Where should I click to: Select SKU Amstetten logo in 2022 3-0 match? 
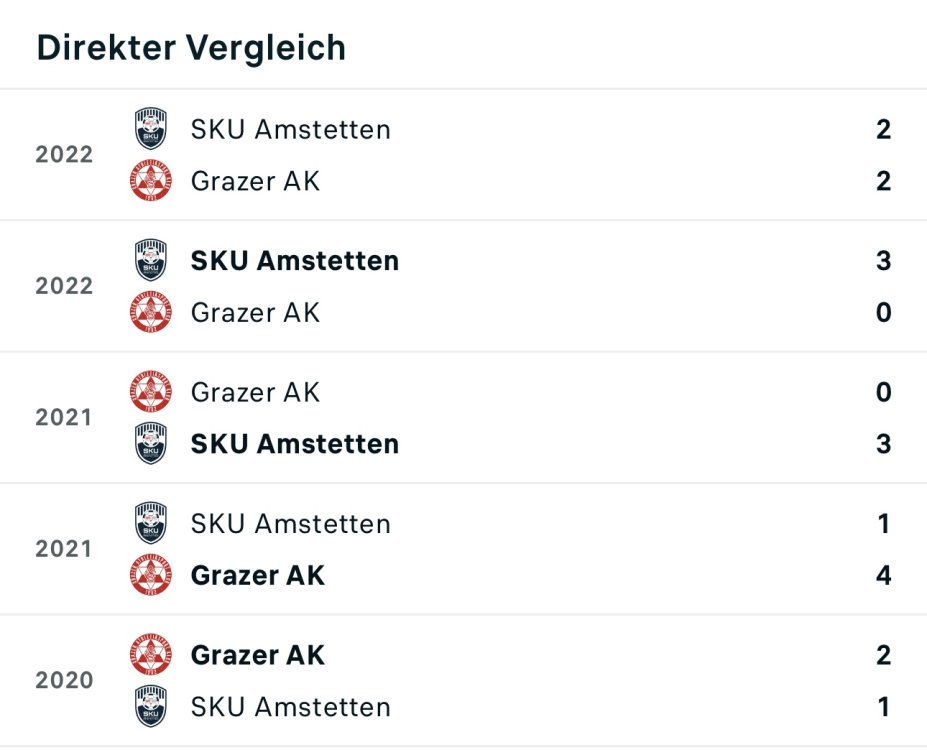tap(151, 261)
